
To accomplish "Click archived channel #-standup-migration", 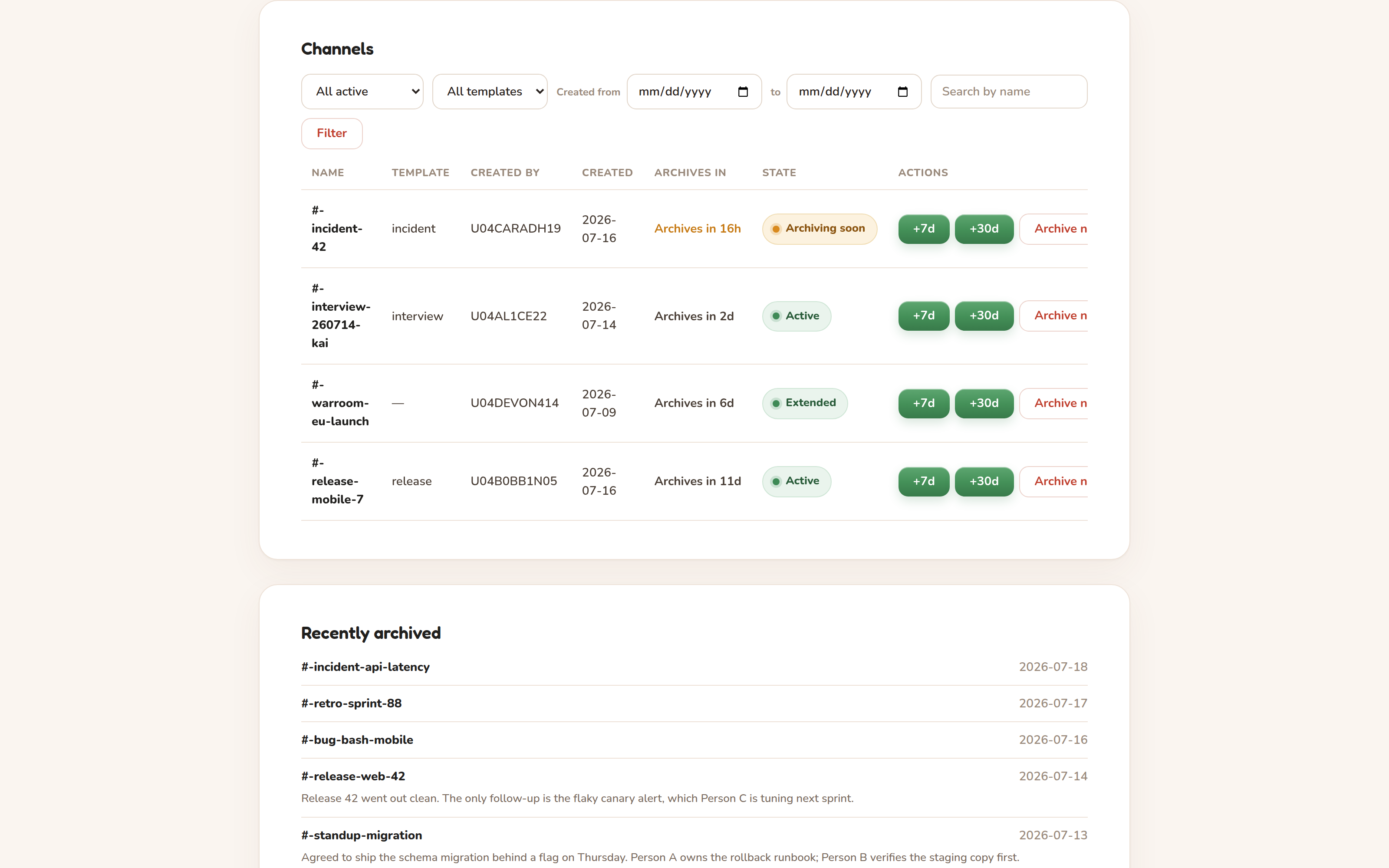I will pos(362,835).
